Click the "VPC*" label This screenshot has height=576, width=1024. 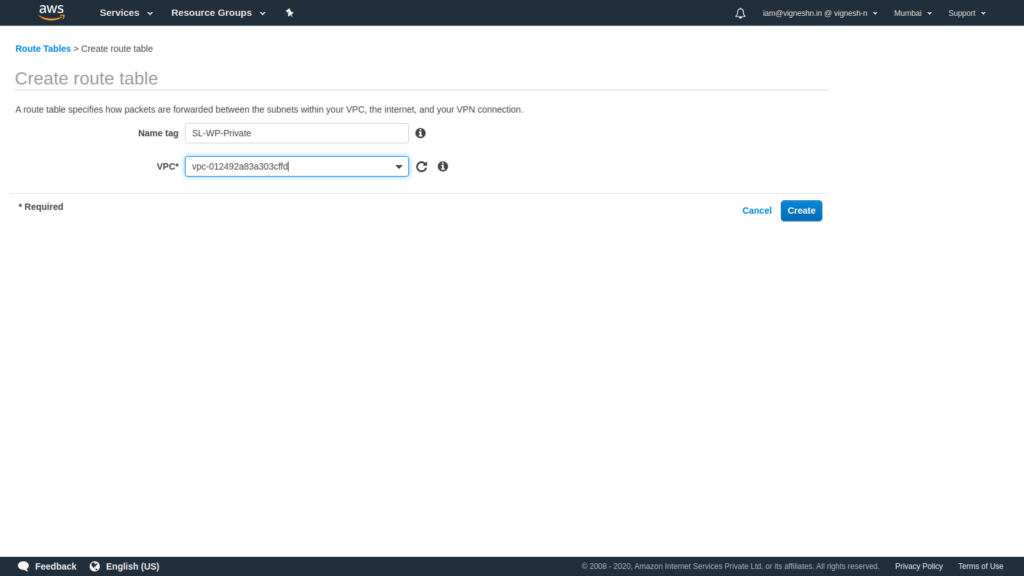(x=167, y=167)
